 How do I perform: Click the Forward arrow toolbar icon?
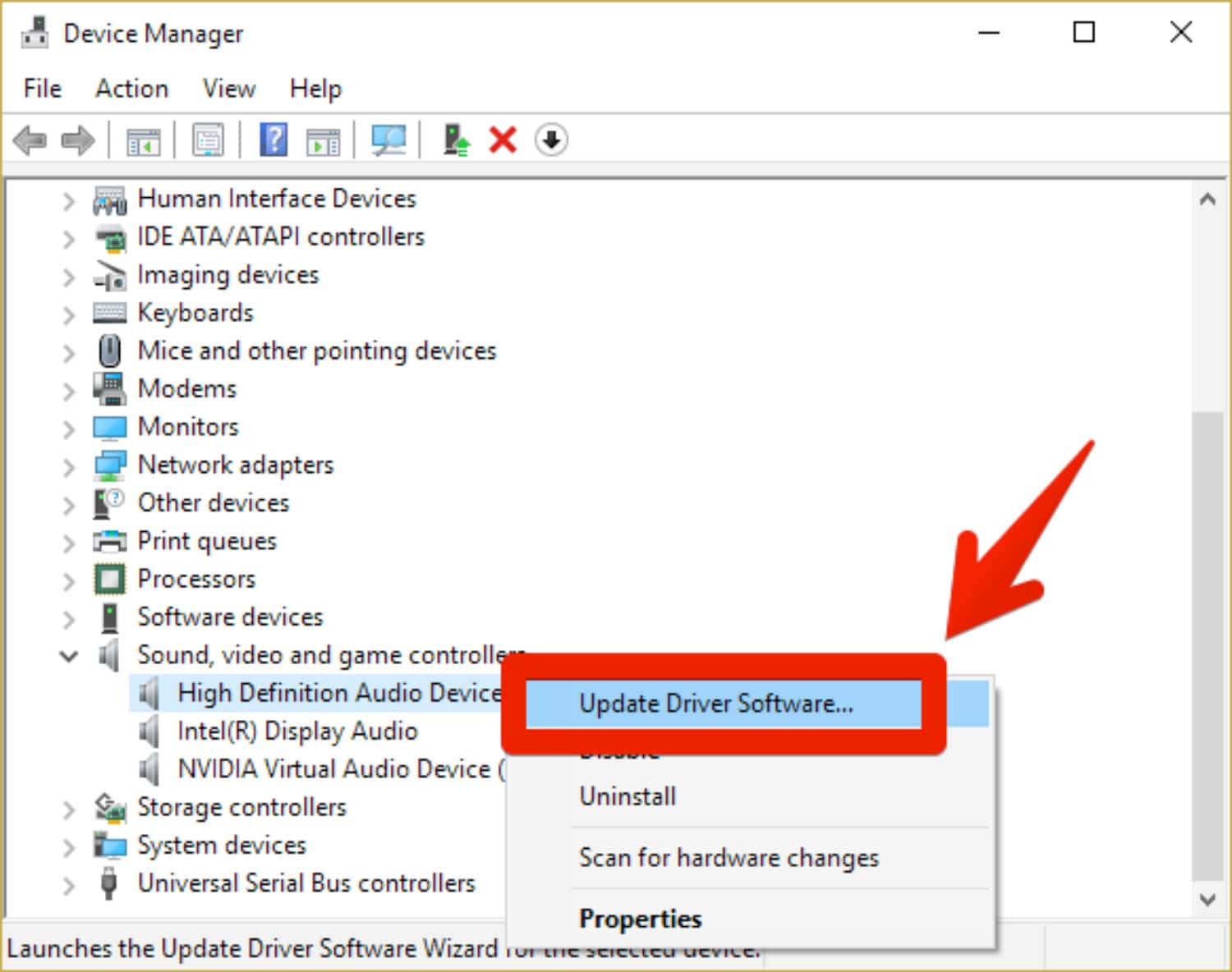pos(78,140)
